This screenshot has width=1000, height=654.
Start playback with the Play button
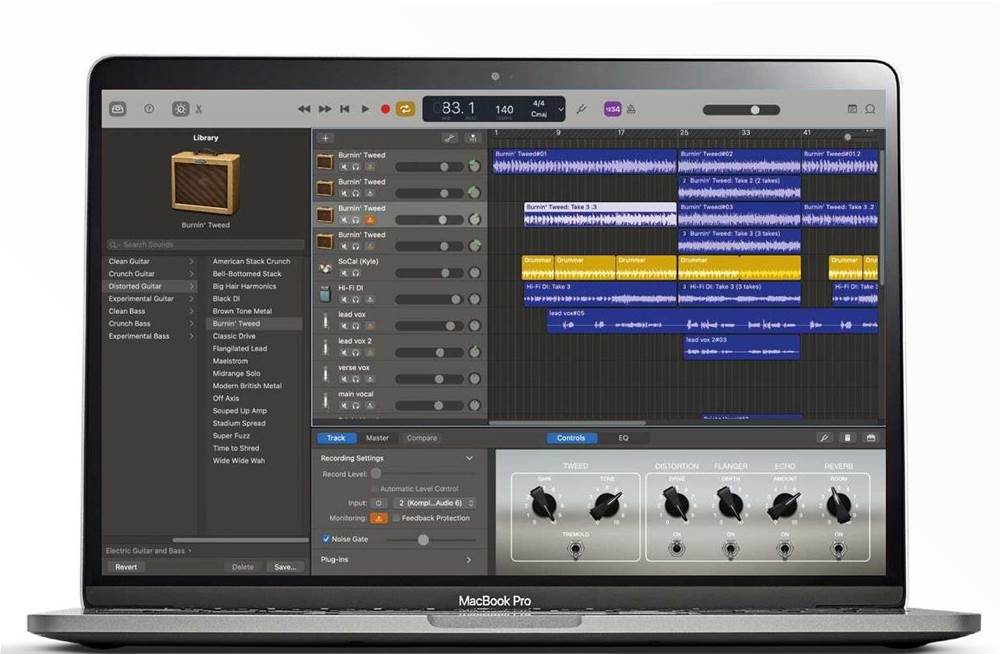[365, 109]
